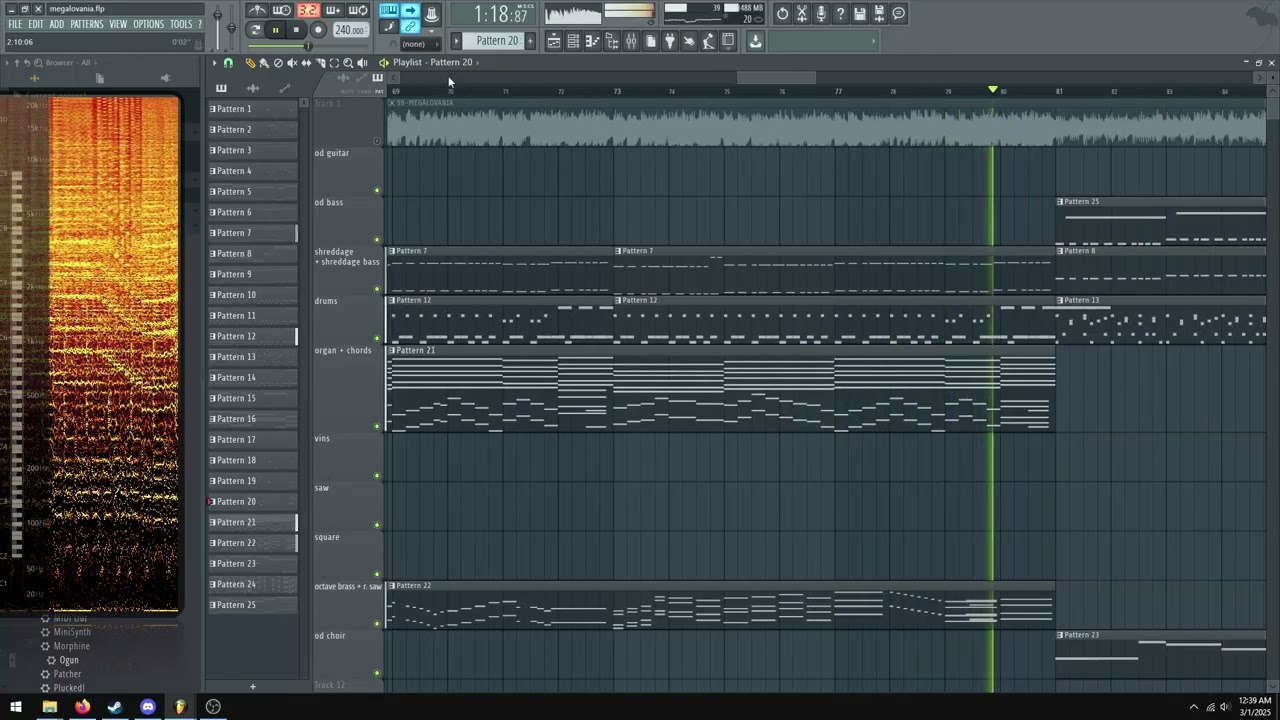
Task: Choose the Select tool in playlist toolbar
Action: click(x=334, y=62)
